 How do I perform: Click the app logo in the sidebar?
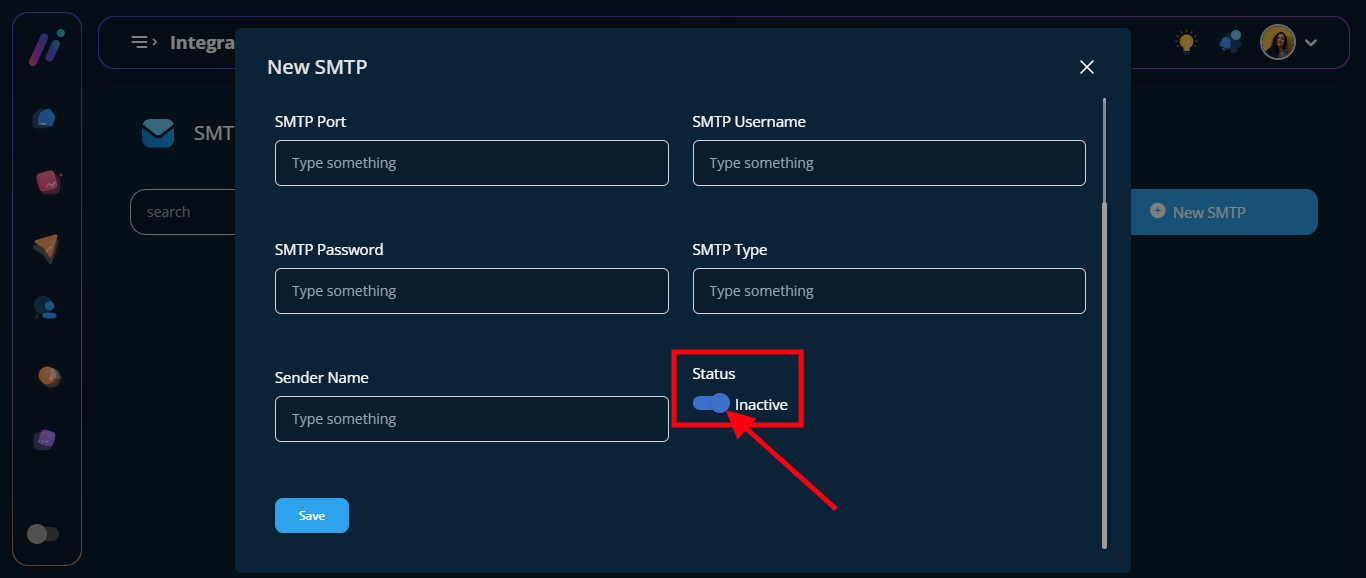[46, 47]
